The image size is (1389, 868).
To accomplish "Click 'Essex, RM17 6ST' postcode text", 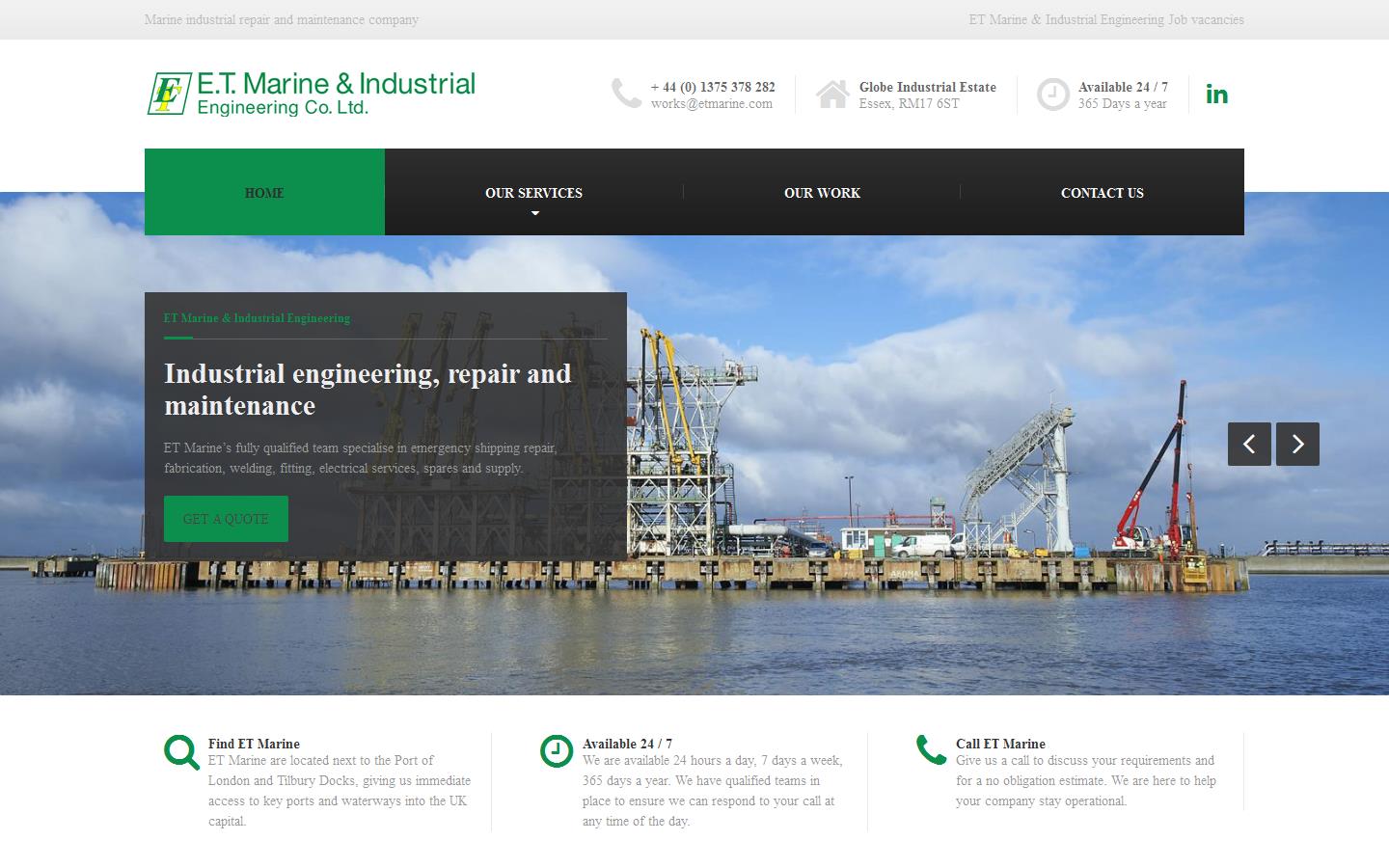I will 910,104.
